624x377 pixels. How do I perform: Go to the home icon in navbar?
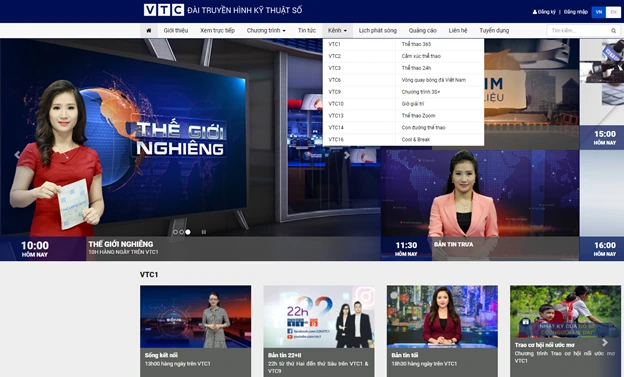(149, 31)
